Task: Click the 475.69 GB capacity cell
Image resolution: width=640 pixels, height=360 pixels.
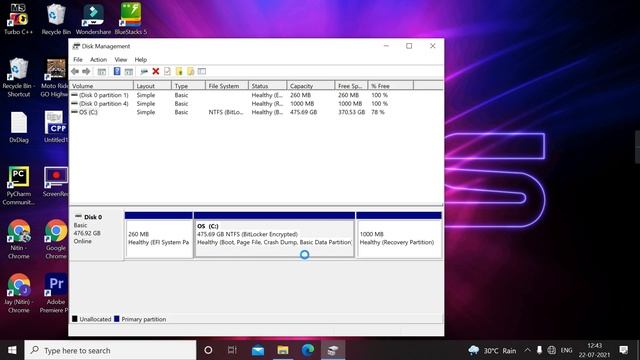Action: coord(304,112)
